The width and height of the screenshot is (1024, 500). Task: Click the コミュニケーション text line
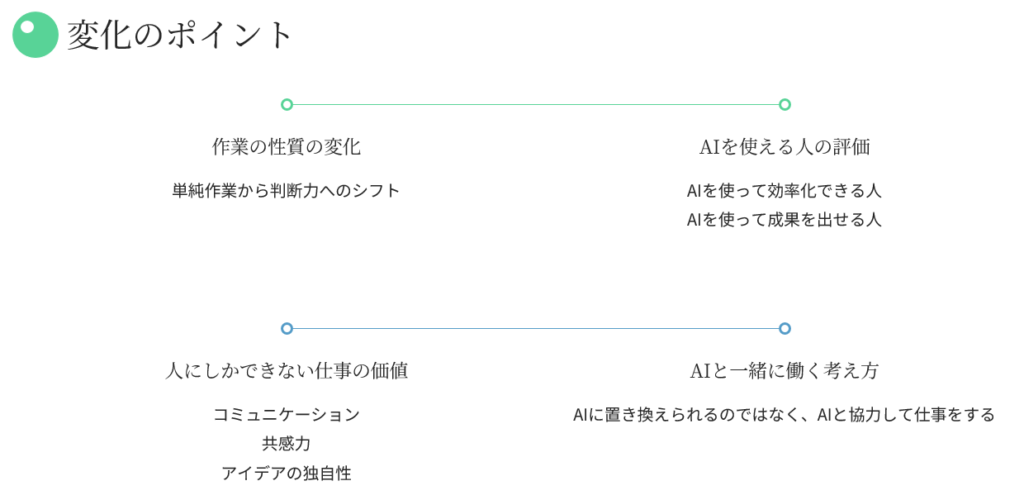[x=286, y=414]
